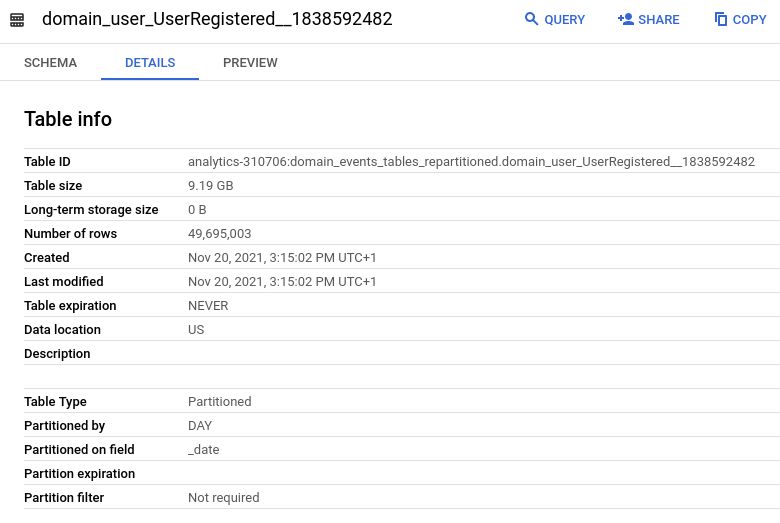Click the Not required filter value
Screen dimensions: 780x523
[x=223, y=498]
